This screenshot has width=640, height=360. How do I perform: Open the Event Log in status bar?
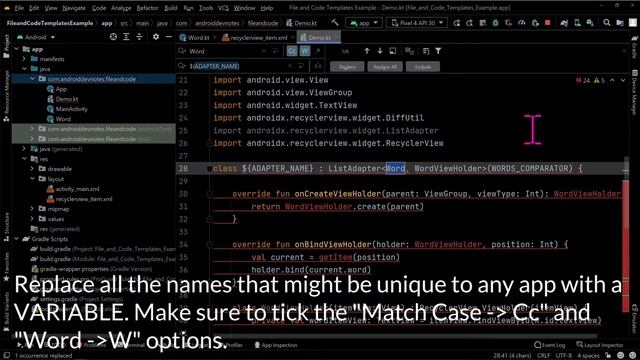(x=549, y=345)
